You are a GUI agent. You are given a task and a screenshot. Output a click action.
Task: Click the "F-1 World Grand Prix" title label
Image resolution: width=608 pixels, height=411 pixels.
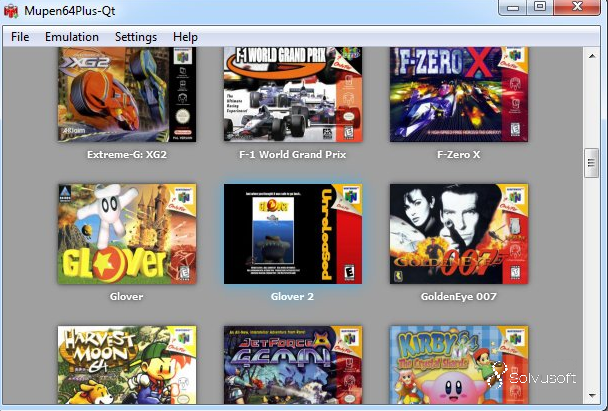tap(293, 155)
